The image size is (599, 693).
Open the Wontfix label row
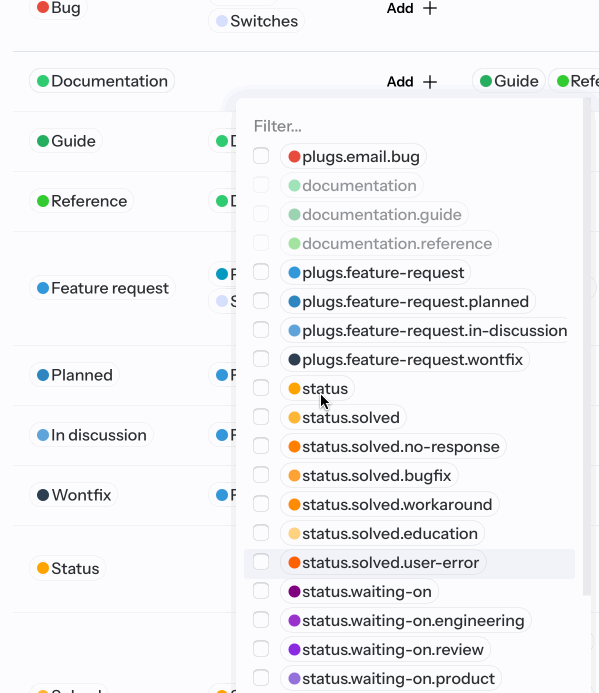73,495
